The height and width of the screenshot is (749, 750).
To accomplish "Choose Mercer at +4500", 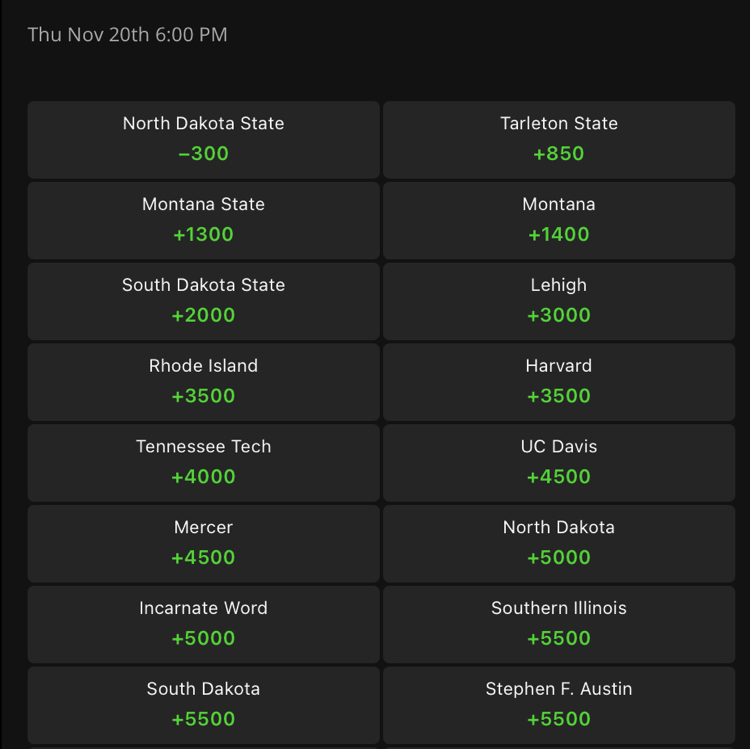I will click(x=203, y=544).
